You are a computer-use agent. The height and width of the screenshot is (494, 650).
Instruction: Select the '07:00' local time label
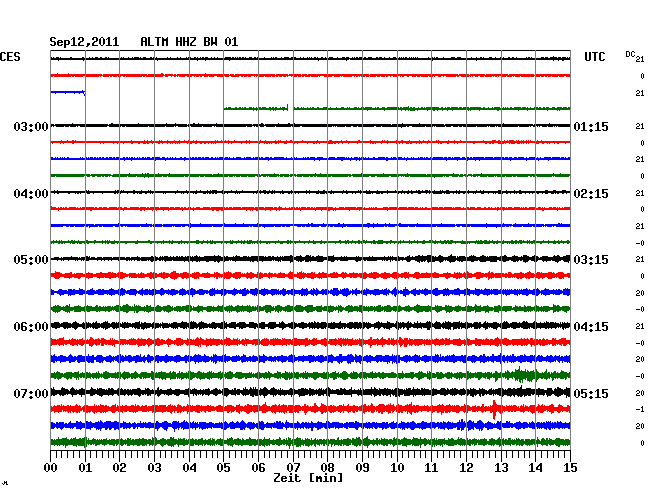click(31, 393)
